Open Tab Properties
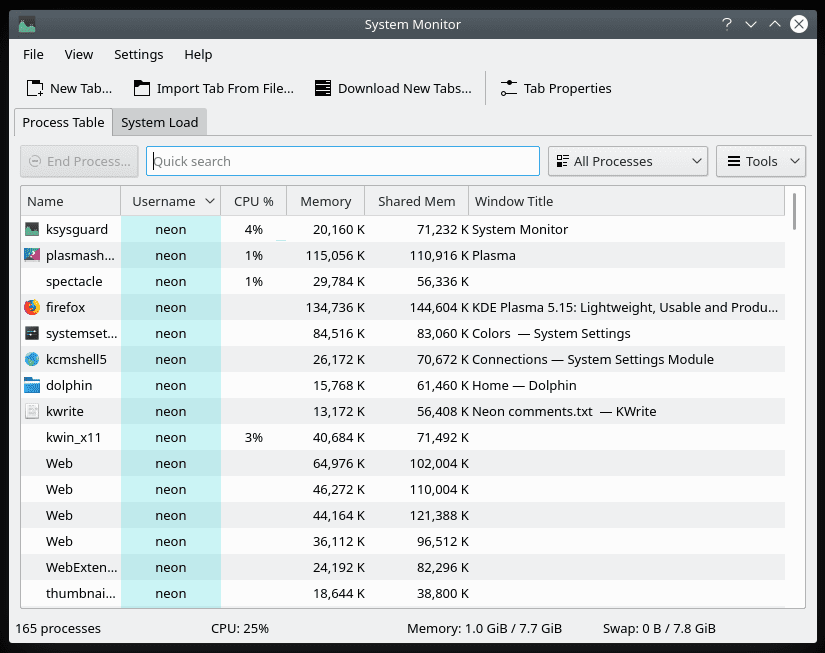 click(555, 88)
